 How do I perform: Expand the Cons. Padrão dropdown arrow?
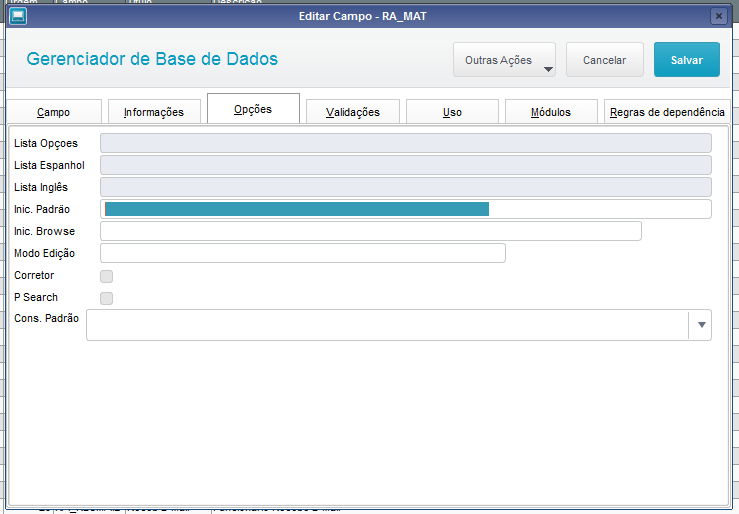point(701,325)
